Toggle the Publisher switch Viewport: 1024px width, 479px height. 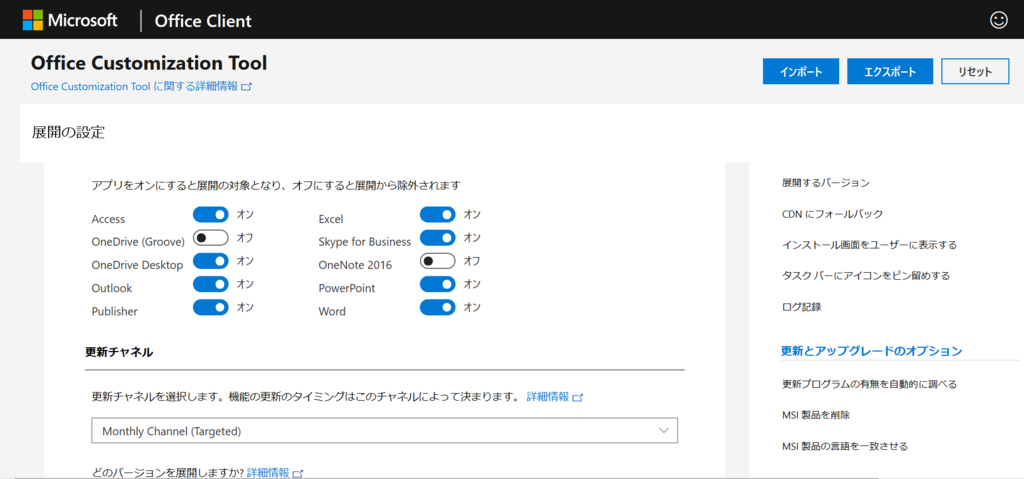click(210, 307)
